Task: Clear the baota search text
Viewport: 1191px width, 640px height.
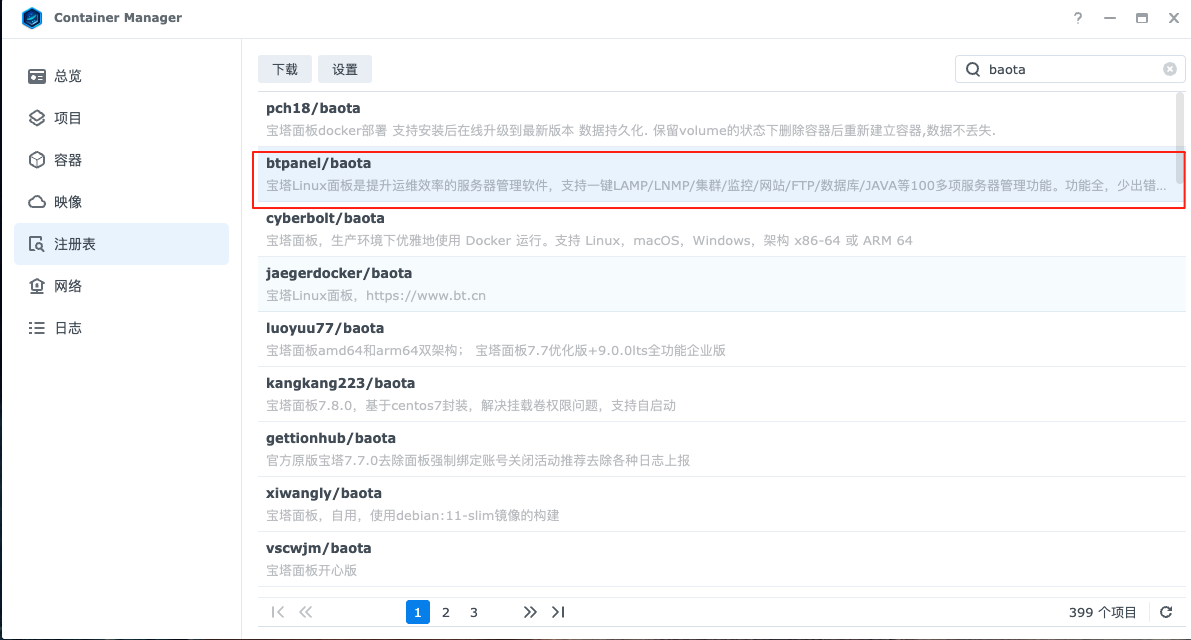Action: (x=1170, y=69)
